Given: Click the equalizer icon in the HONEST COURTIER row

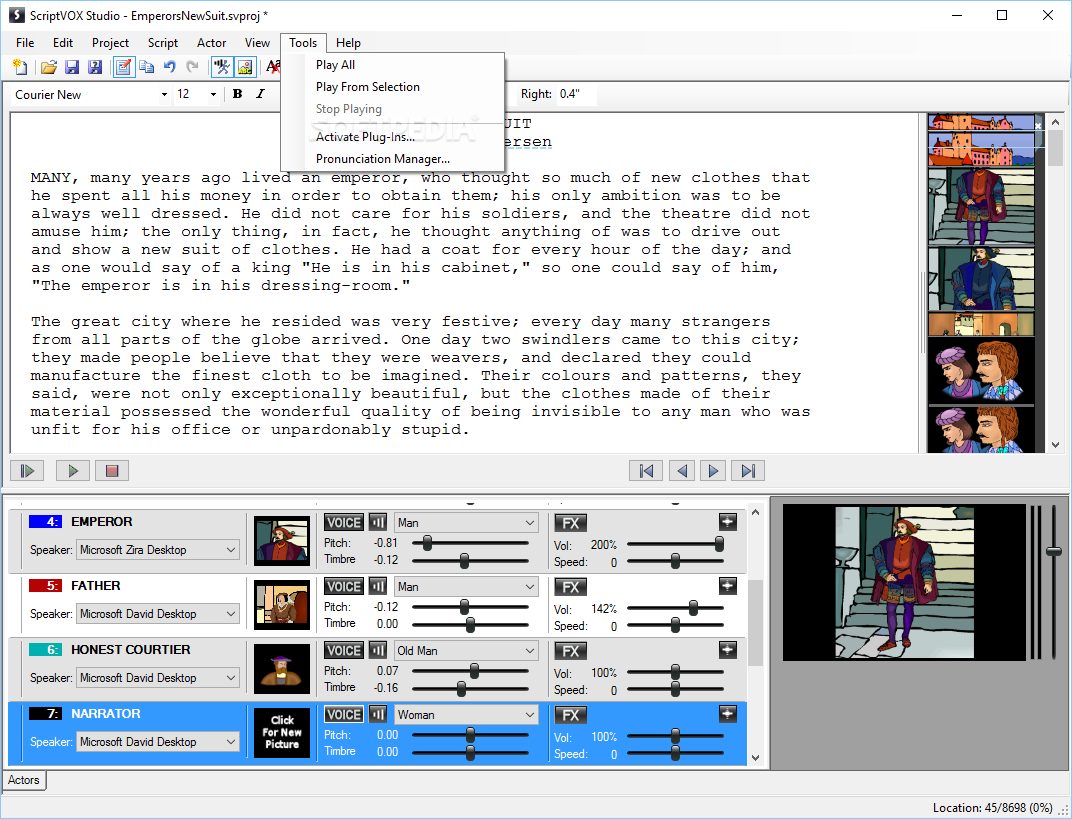Looking at the screenshot, I should click(x=378, y=651).
